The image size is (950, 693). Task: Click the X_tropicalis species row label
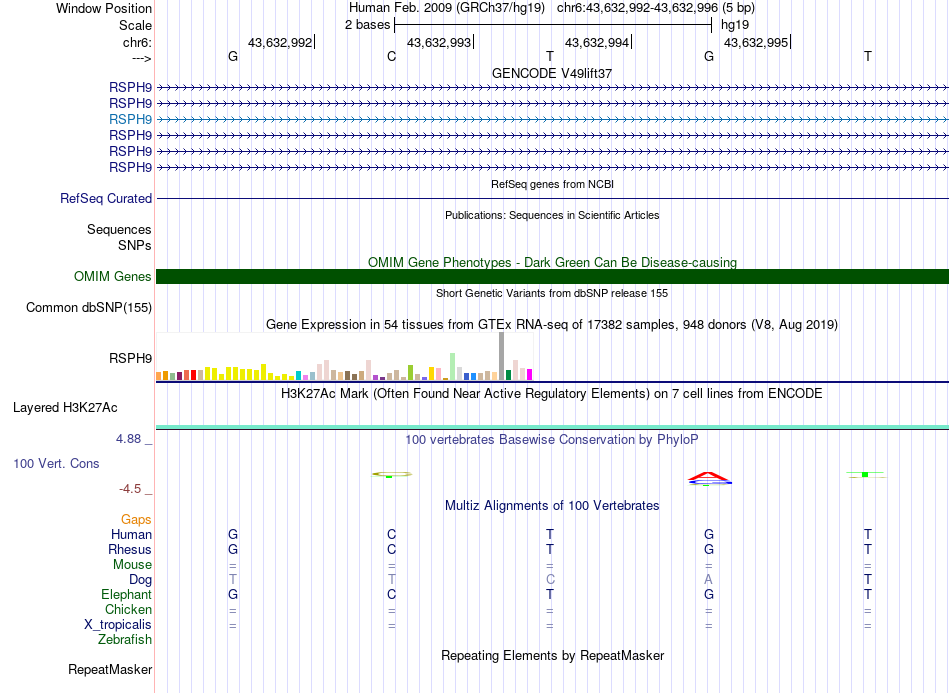click(118, 625)
